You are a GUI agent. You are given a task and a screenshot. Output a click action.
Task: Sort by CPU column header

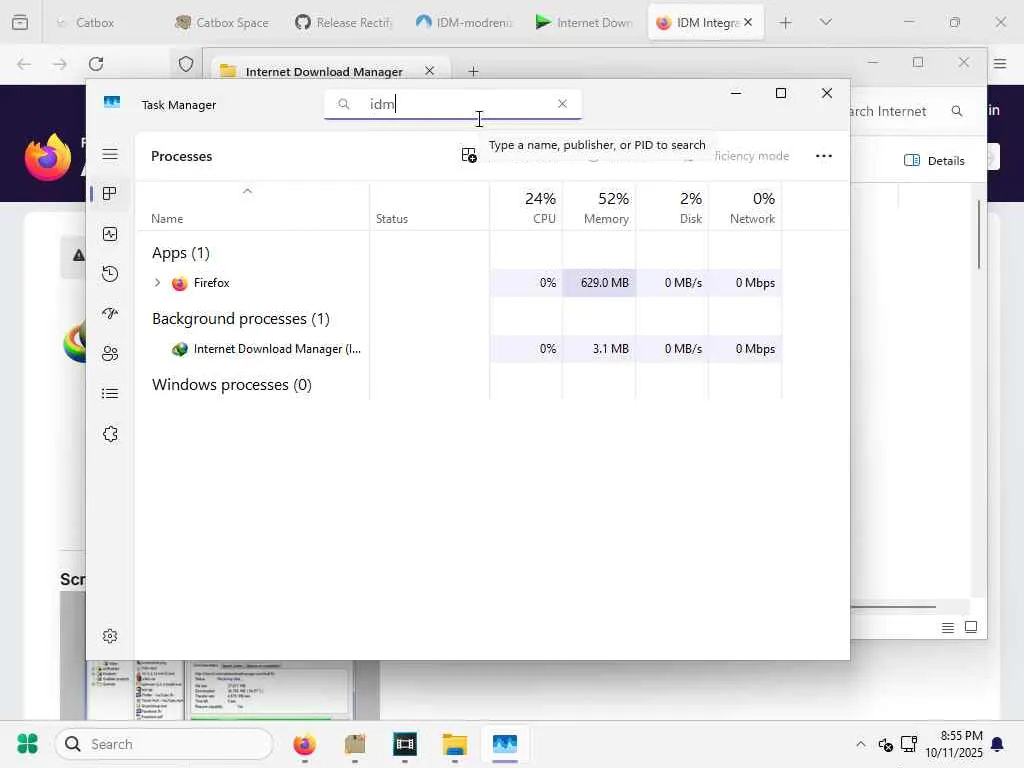[526, 207]
